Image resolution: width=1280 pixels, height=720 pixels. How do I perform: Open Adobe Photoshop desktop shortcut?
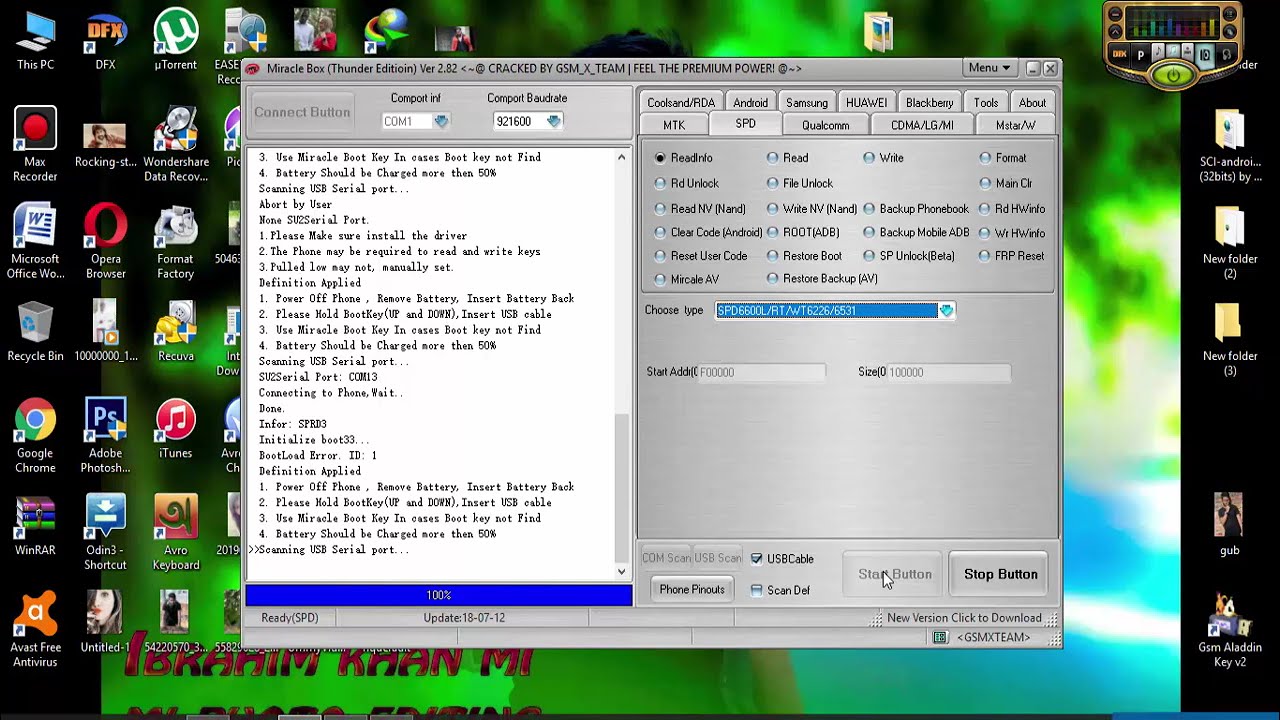[105, 437]
